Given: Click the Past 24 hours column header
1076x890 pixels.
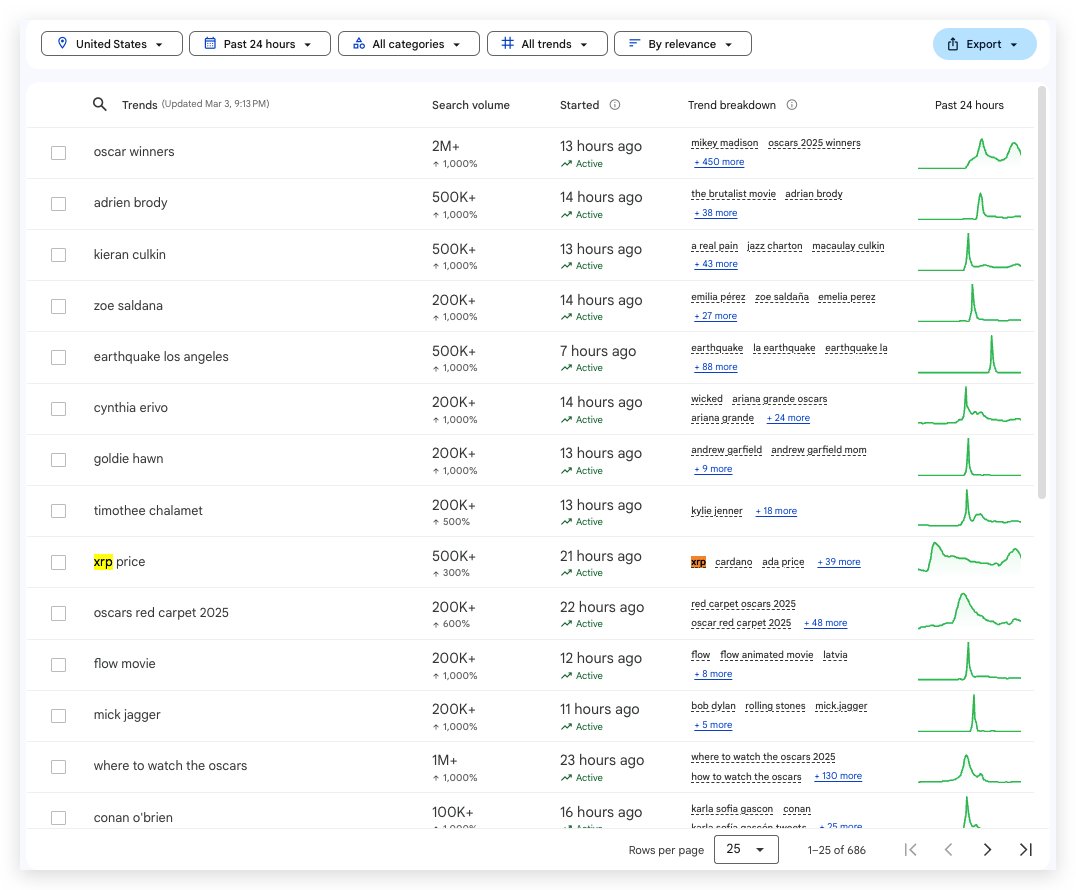Looking at the screenshot, I should (969, 105).
